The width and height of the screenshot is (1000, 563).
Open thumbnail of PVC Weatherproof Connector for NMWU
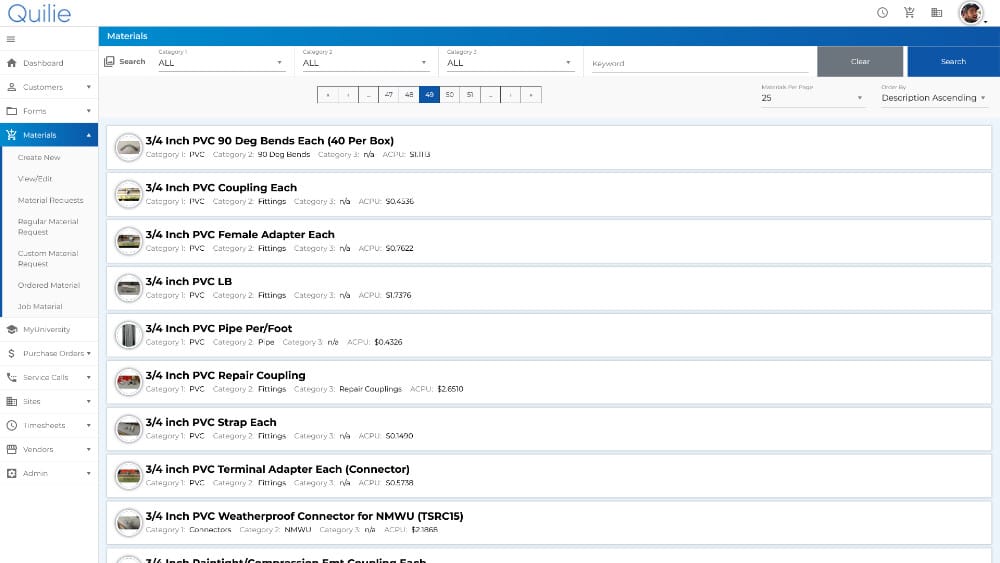pos(128,523)
